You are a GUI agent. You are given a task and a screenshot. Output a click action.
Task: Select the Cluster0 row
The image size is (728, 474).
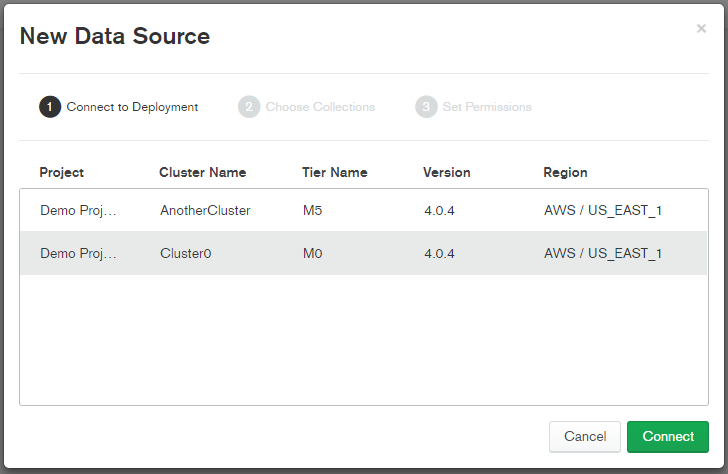[364, 253]
